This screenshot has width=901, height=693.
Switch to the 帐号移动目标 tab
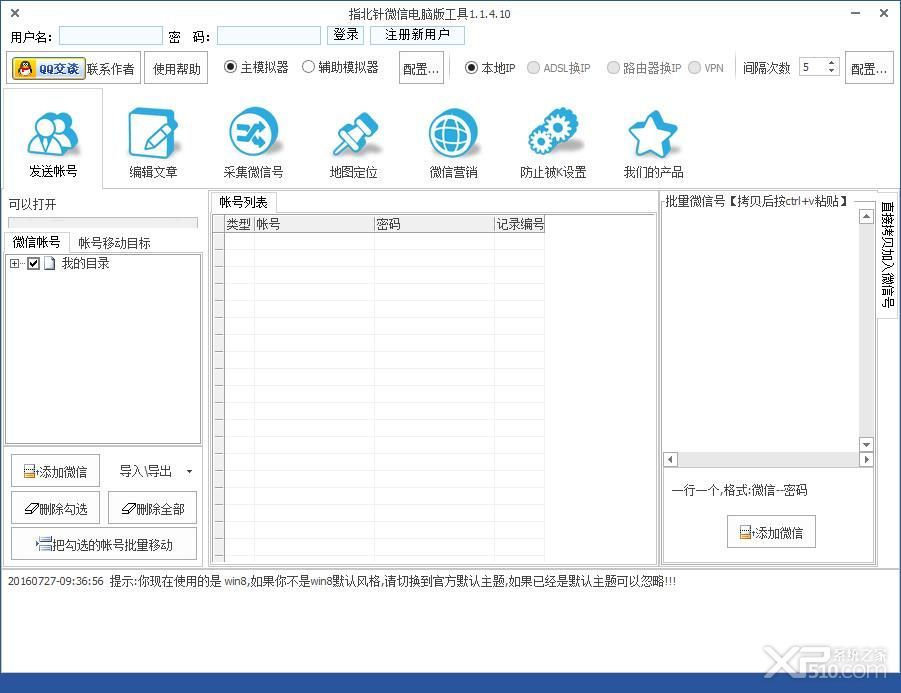click(114, 243)
